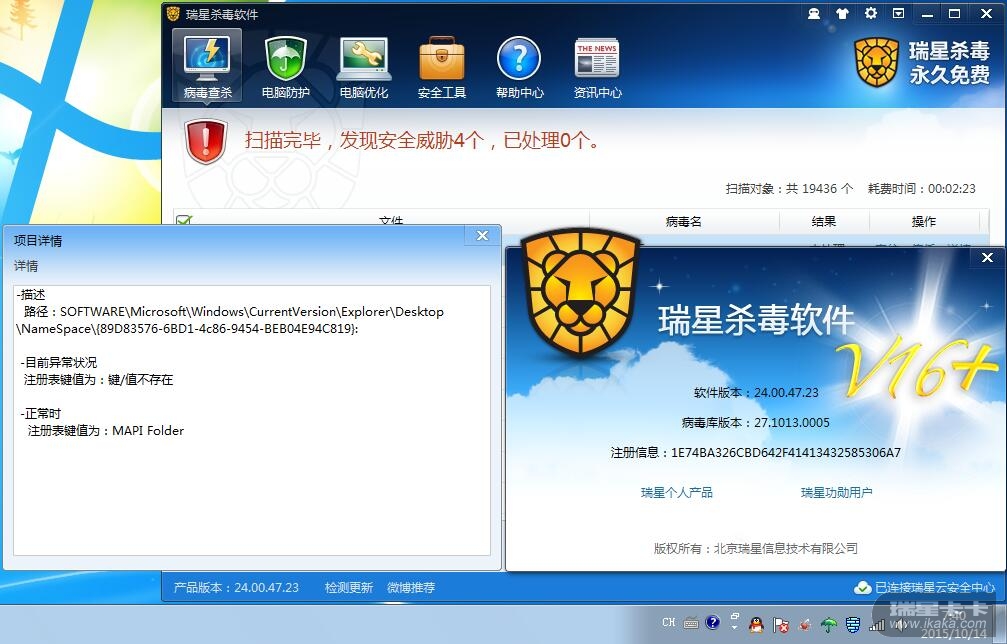Open the title bar dropdown menu icon
This screenshot has width=1007, height=644.
[x=898, y=13]
